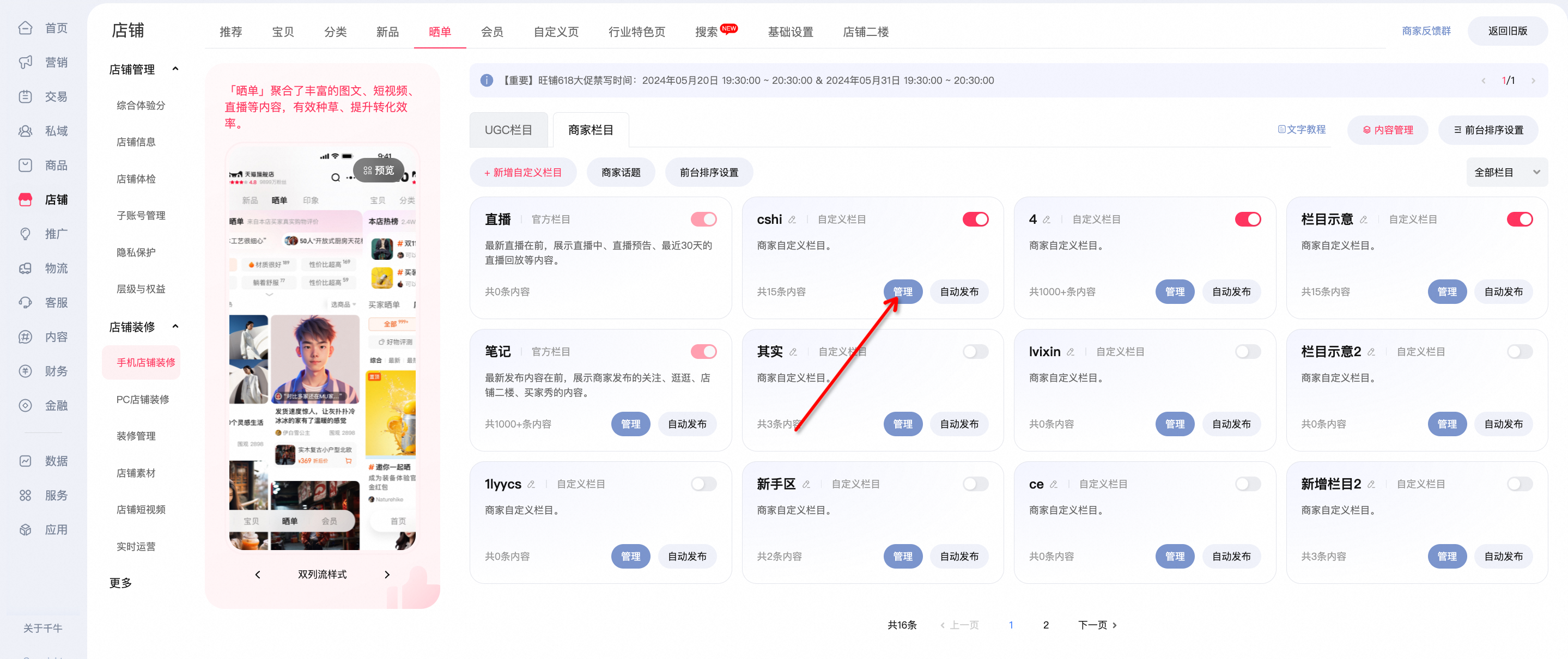This screenshot has height=659, width=1568.
Task: Open the 客服 headset sidebar icon
Action: pos(25,302)
